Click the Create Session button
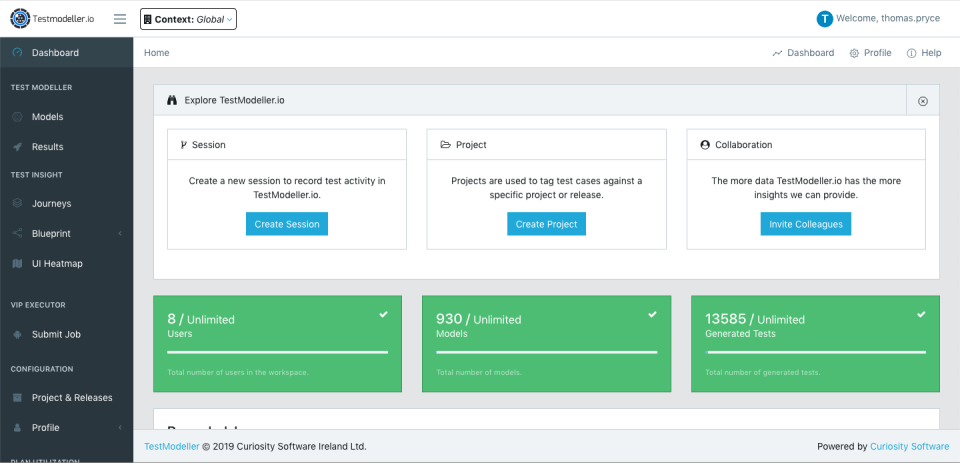This screenshot has width=960, height=463. [x=287, y=224]
